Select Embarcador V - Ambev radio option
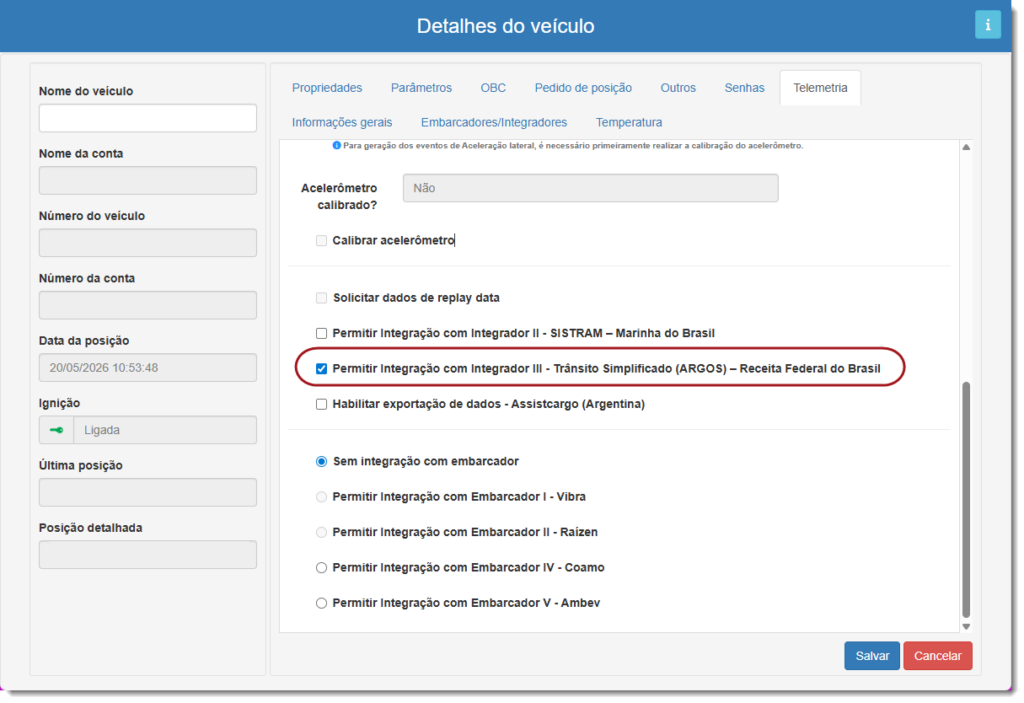 coord(321,603)
